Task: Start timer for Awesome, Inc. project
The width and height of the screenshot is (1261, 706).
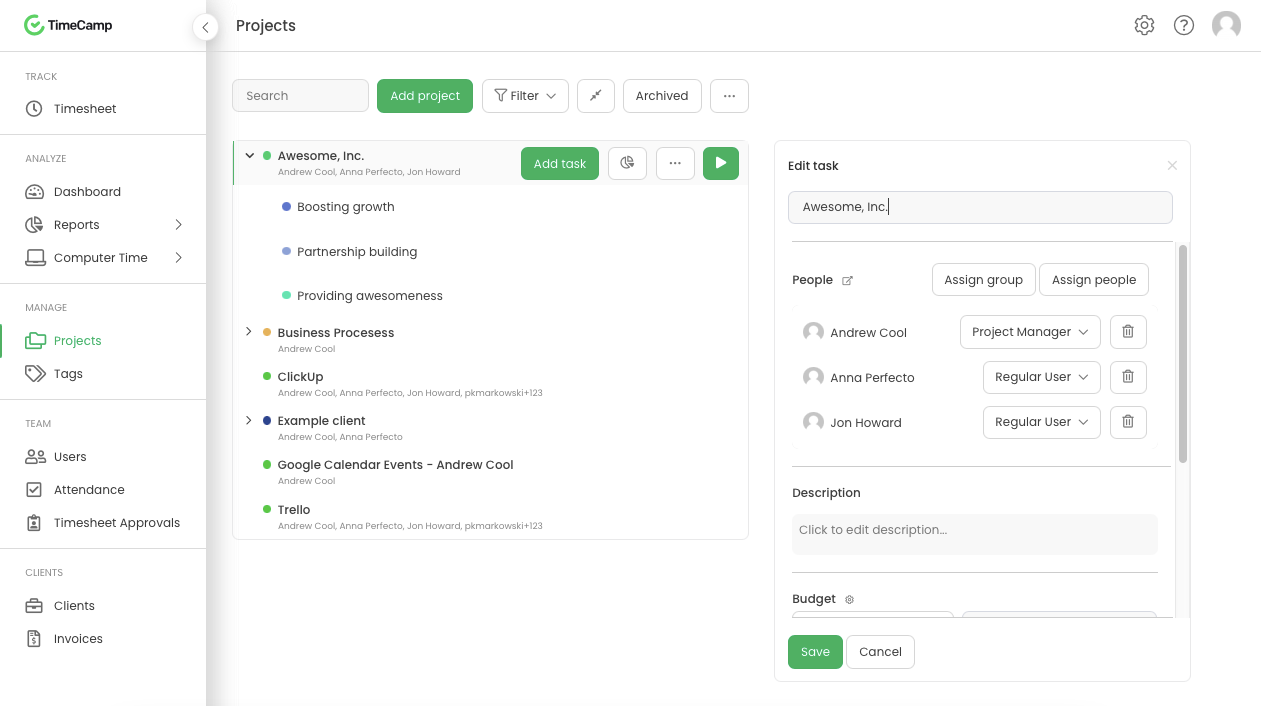Action: click(720, 163)
